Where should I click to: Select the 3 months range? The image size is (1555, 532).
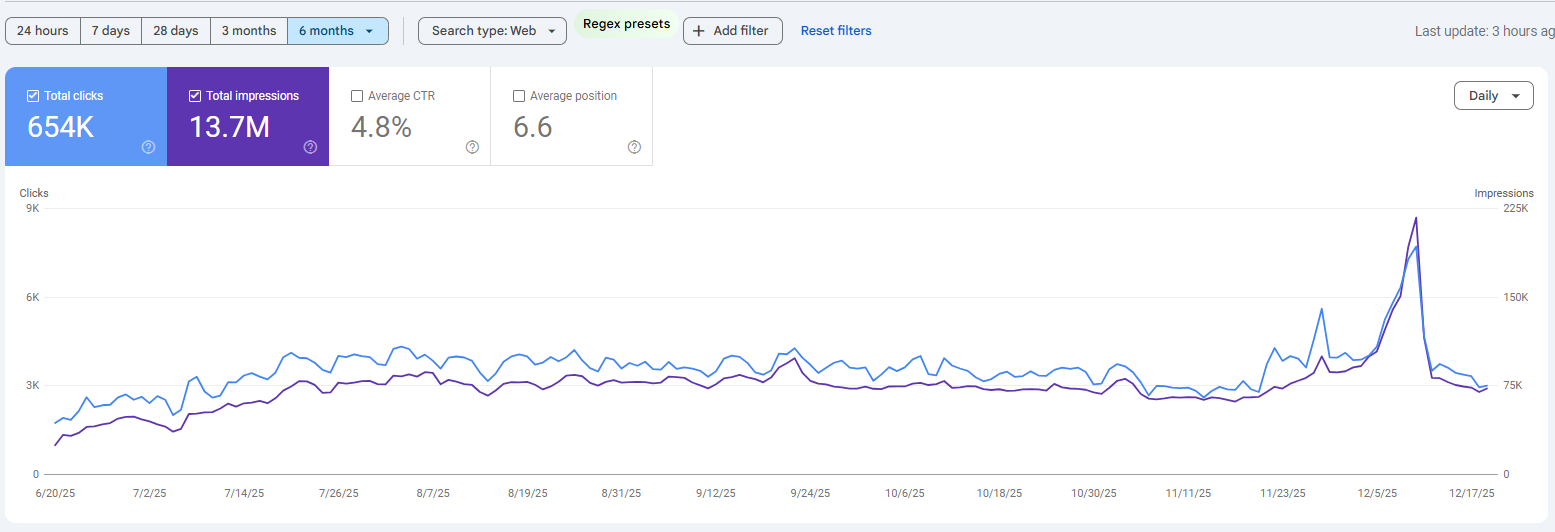point(249,31)
